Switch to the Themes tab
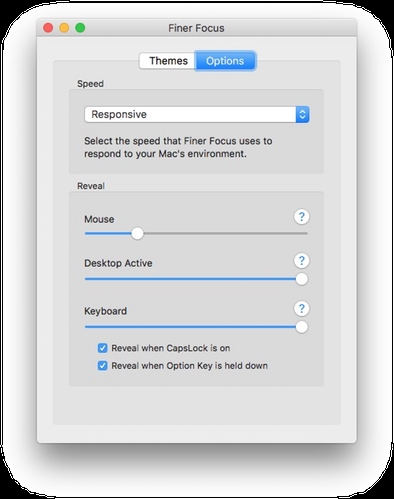Screen dimensions: 394x499 [168, 61]
